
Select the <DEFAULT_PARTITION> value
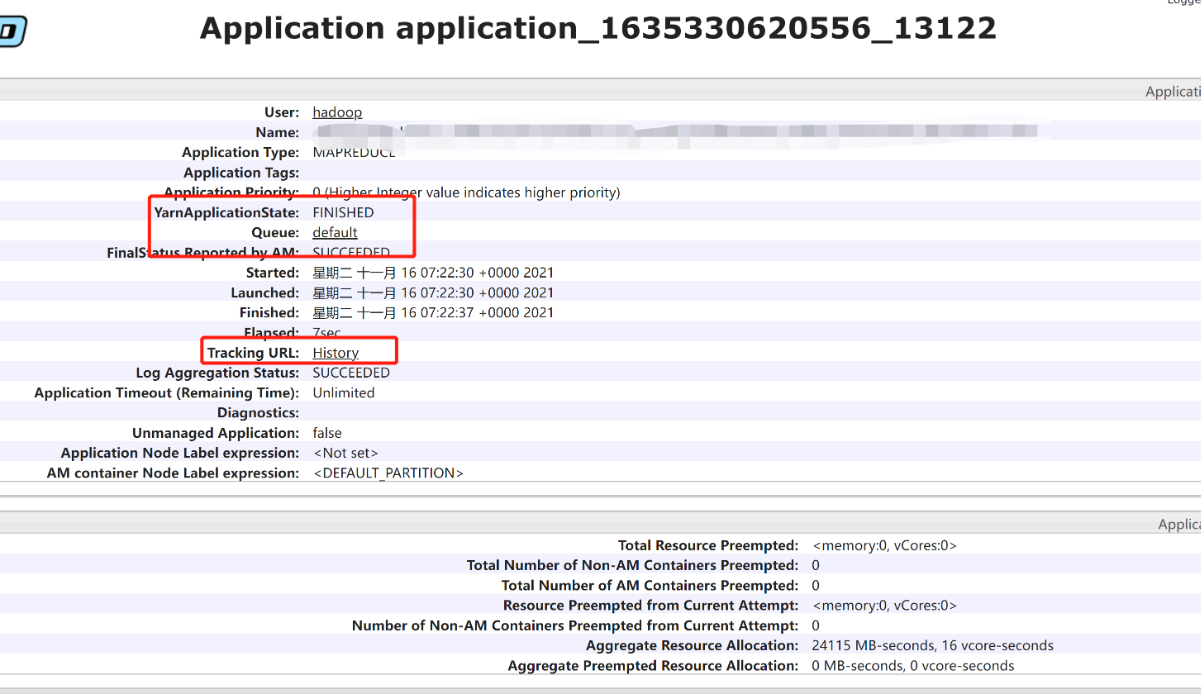(388, 473)
